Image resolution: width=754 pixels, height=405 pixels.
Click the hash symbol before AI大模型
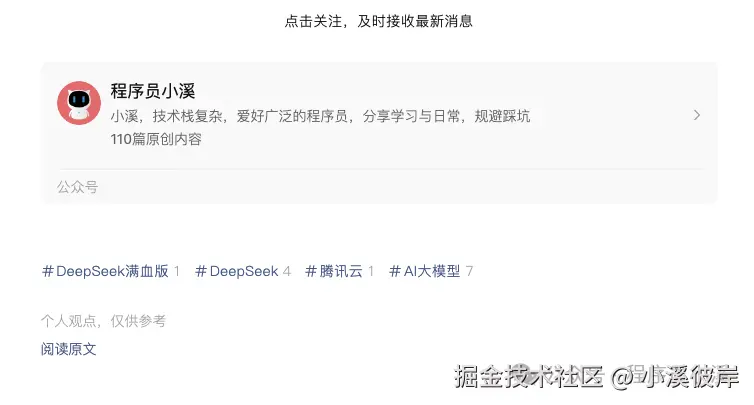click(x=395, y=271)
